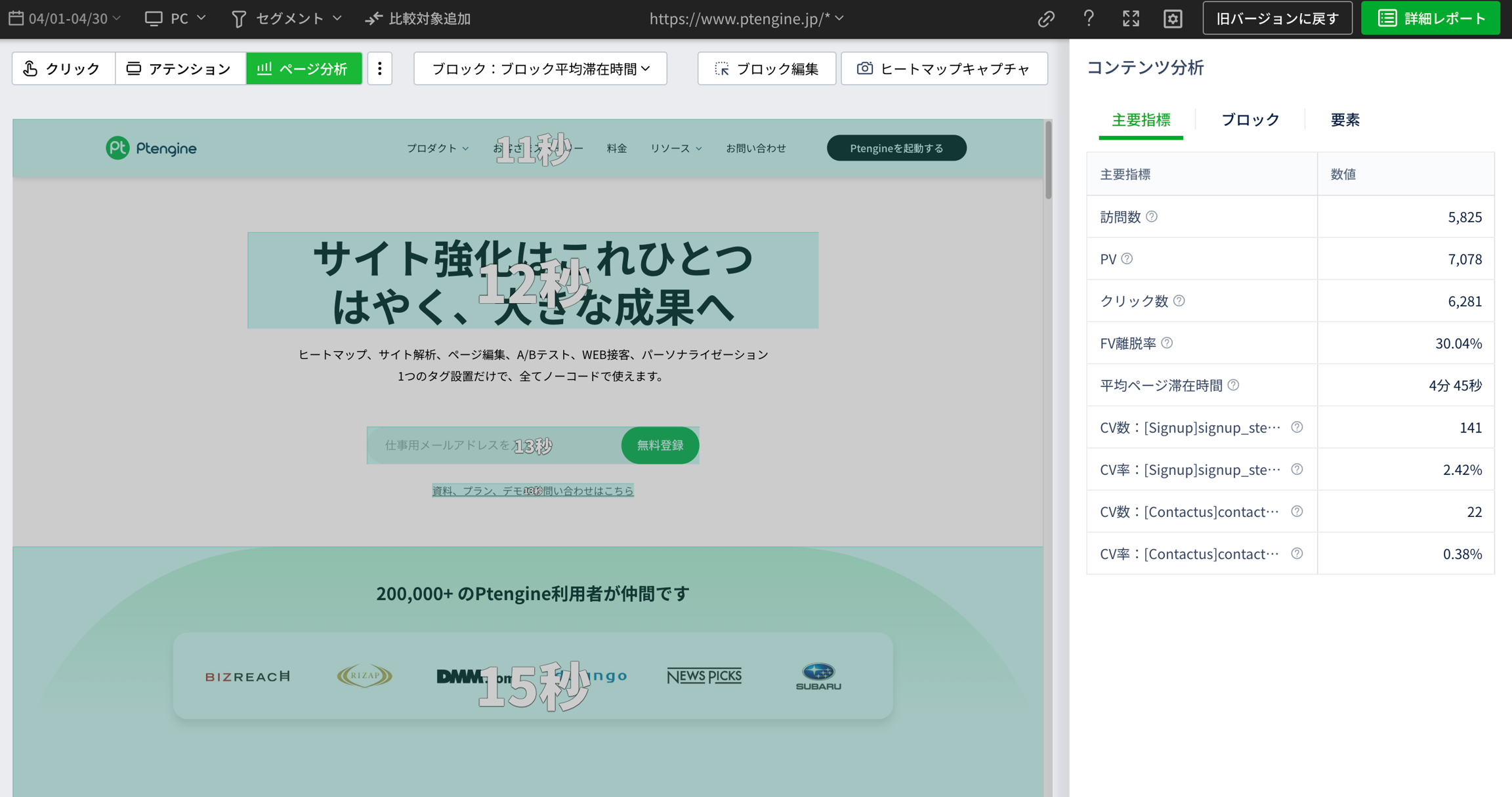This screenshot has height=797, width=1512.
Task: Switch to クリック heatmap mode
Action: [63, 68]
